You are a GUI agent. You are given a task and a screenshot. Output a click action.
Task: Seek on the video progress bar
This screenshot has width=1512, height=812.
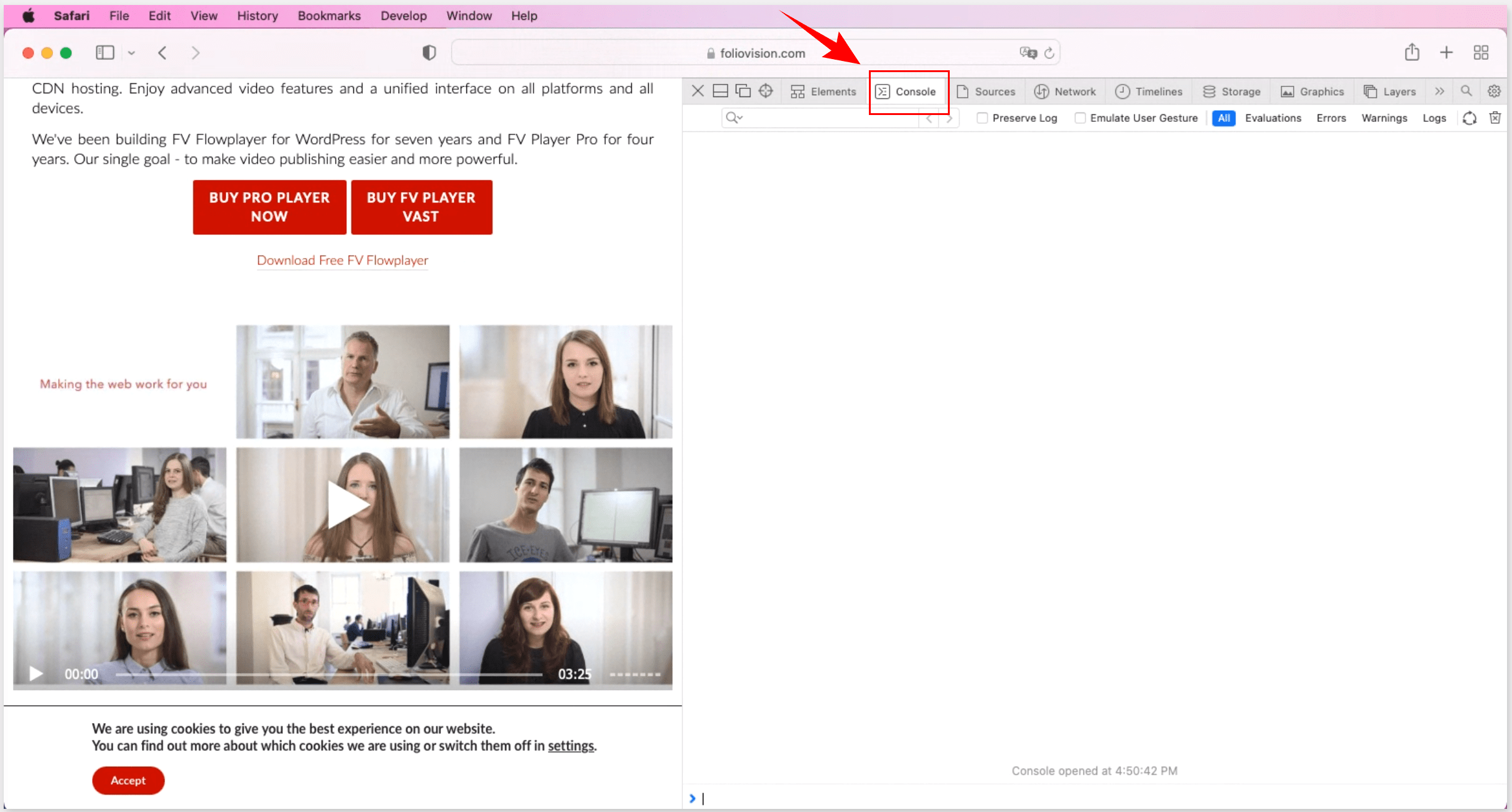[329, 674]
